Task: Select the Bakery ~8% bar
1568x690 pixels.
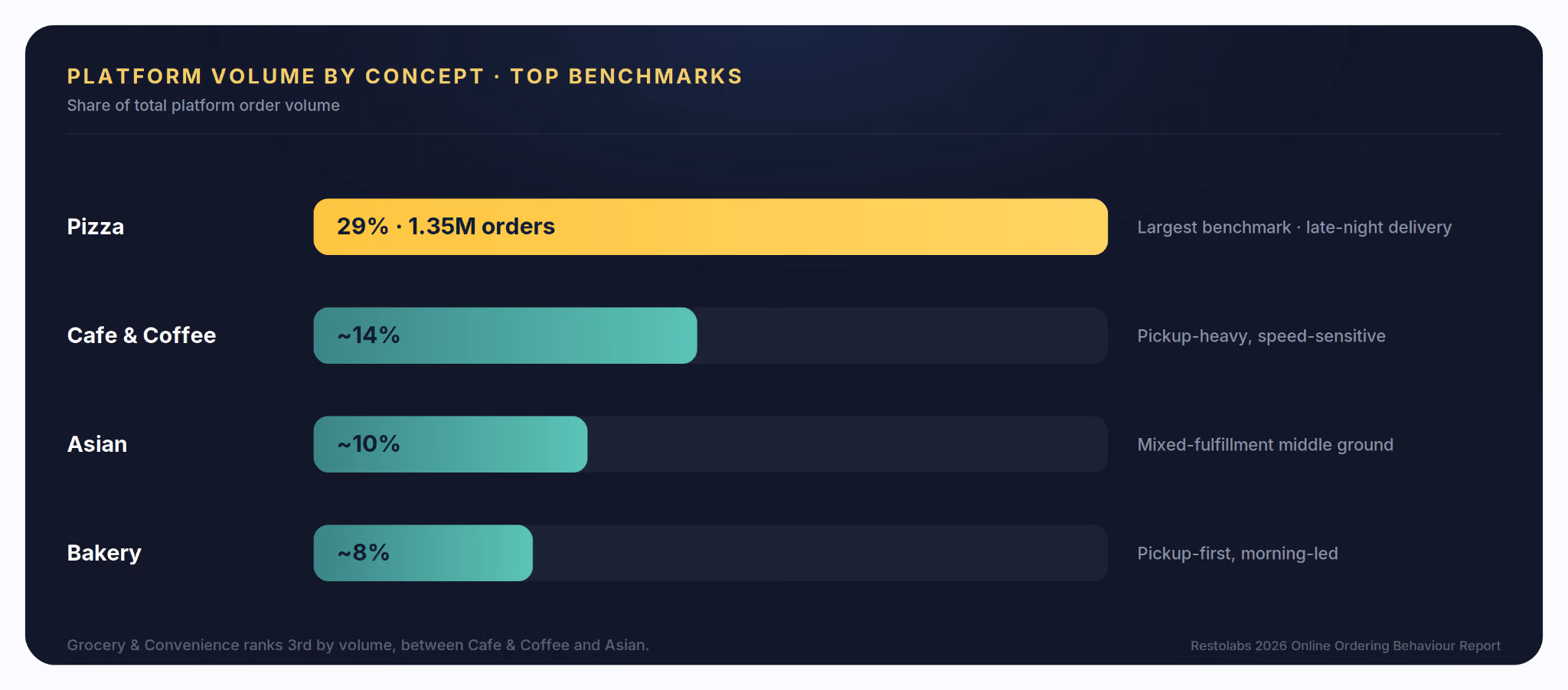Action: click(423, 553)
